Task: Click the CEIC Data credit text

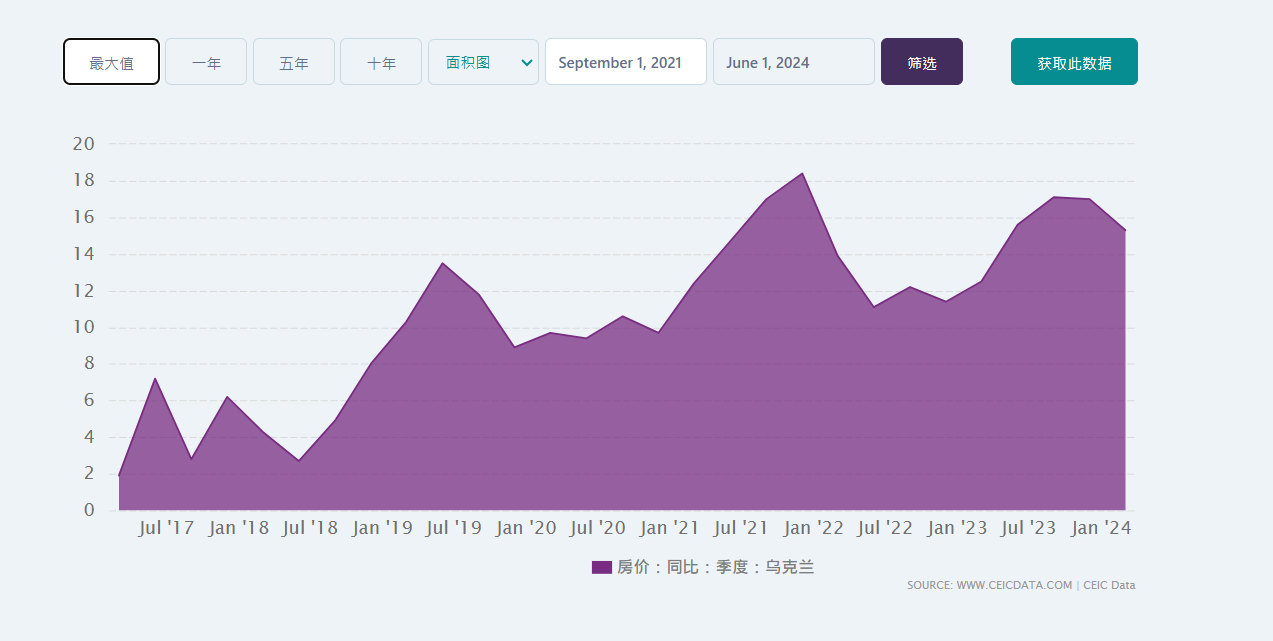Action: 1109,585
